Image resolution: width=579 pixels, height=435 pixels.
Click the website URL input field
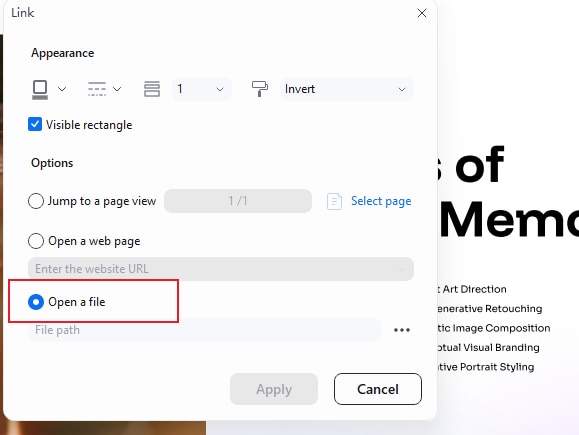tap(221, 269)
